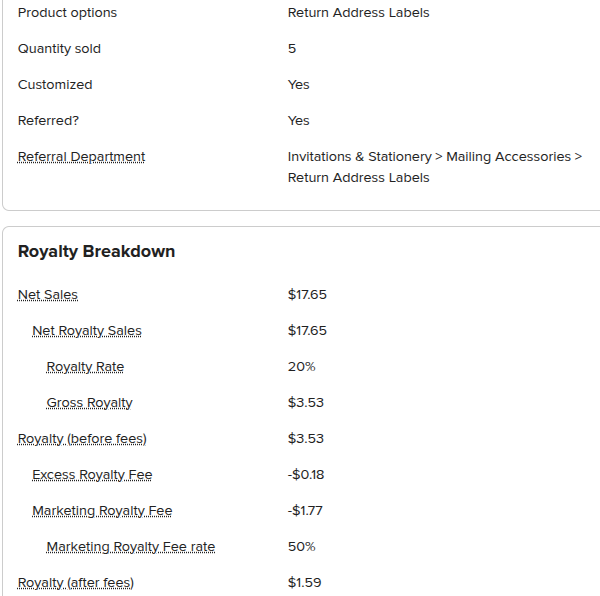Click the Product options label
This screenshot has height=596, width=600.
[67, 13]
